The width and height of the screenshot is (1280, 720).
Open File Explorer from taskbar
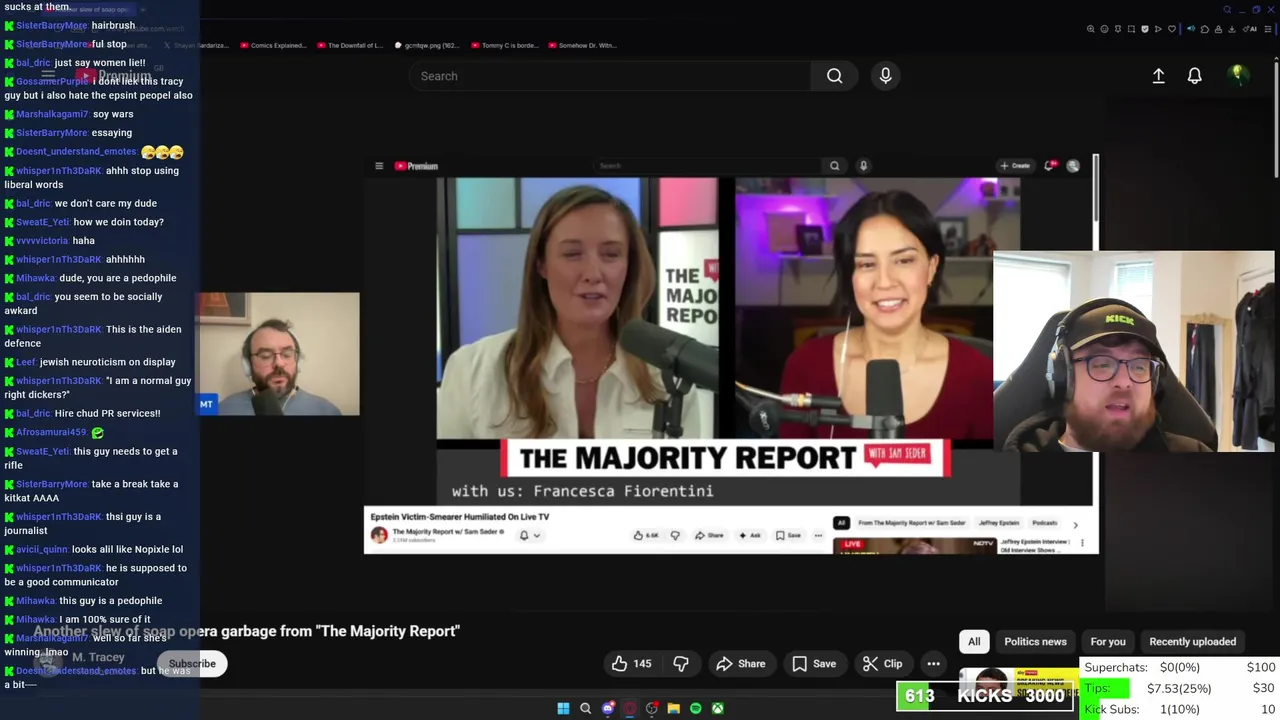[x=673, y=708]
